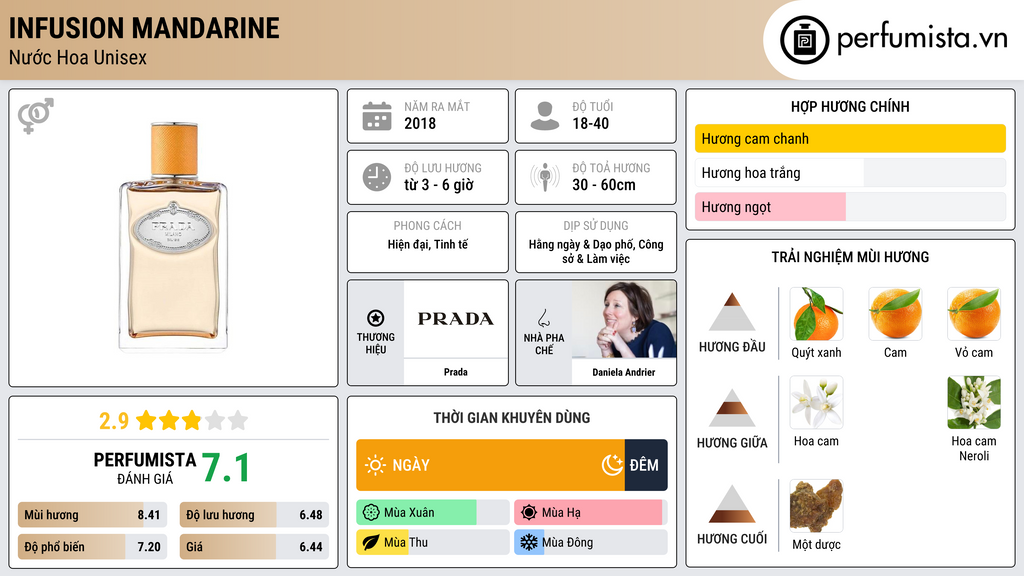
Task: Select the Hoa cam Neroli image
Action: click(x=974, y=402)
